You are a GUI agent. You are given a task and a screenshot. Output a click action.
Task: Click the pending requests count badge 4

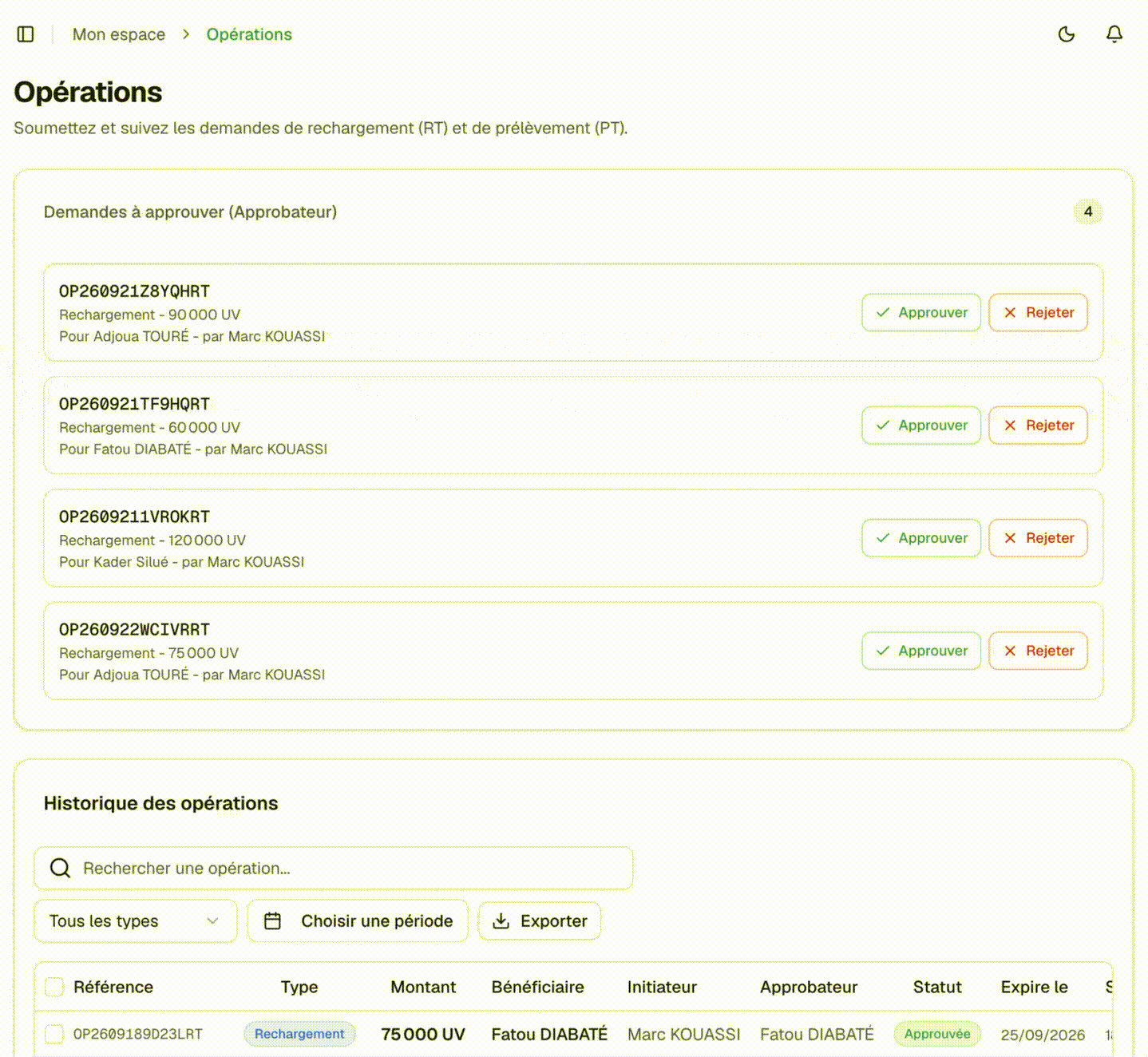tap(1088, 212)
